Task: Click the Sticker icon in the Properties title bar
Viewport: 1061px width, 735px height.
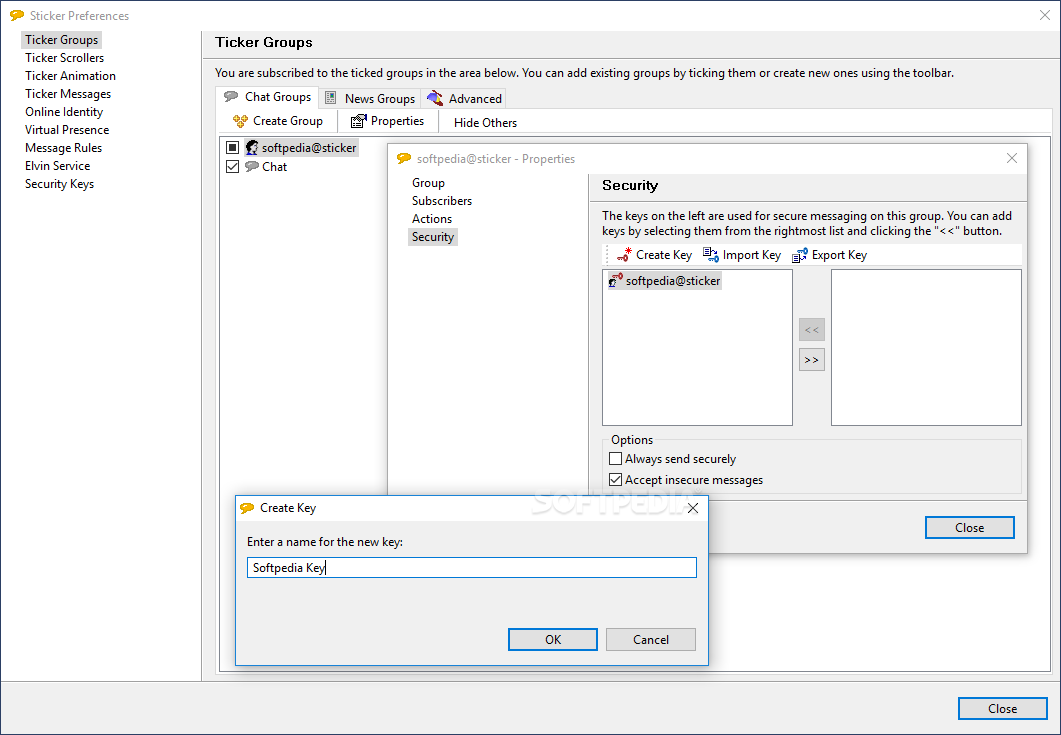Action: click(x=404, y=158)
